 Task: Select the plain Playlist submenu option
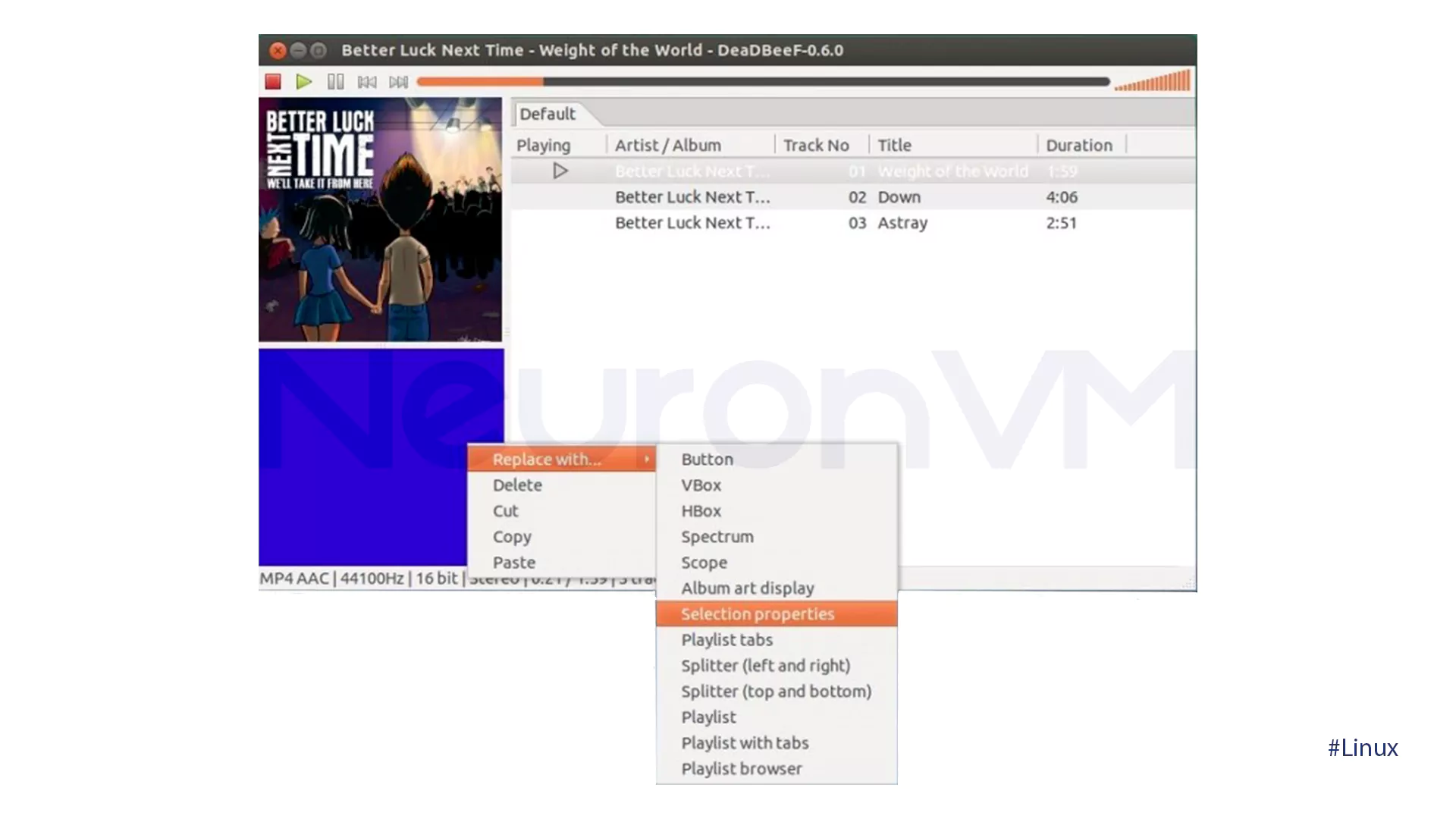(777, 717)
